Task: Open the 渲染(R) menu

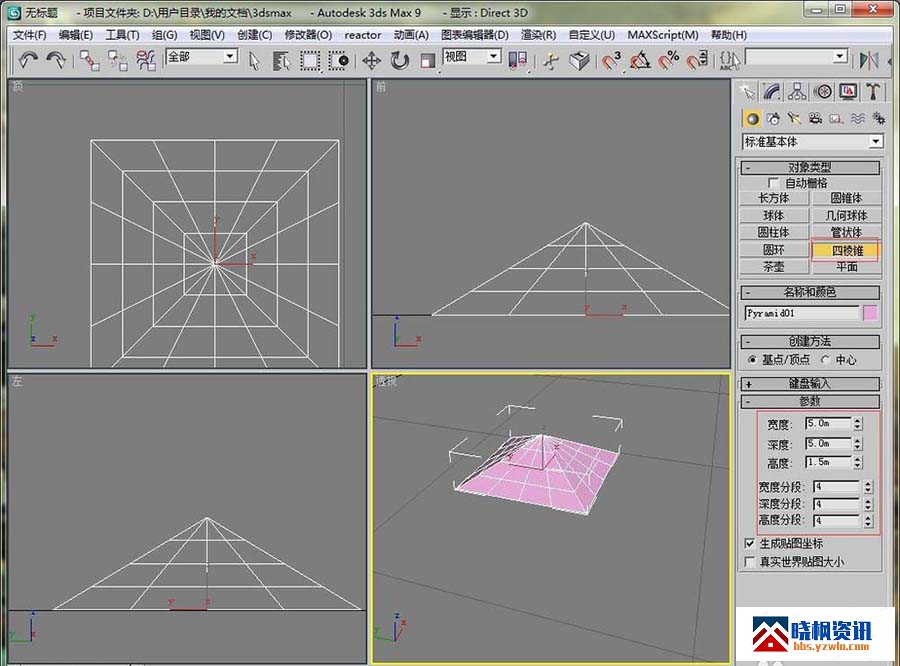Action: (538, 35)
